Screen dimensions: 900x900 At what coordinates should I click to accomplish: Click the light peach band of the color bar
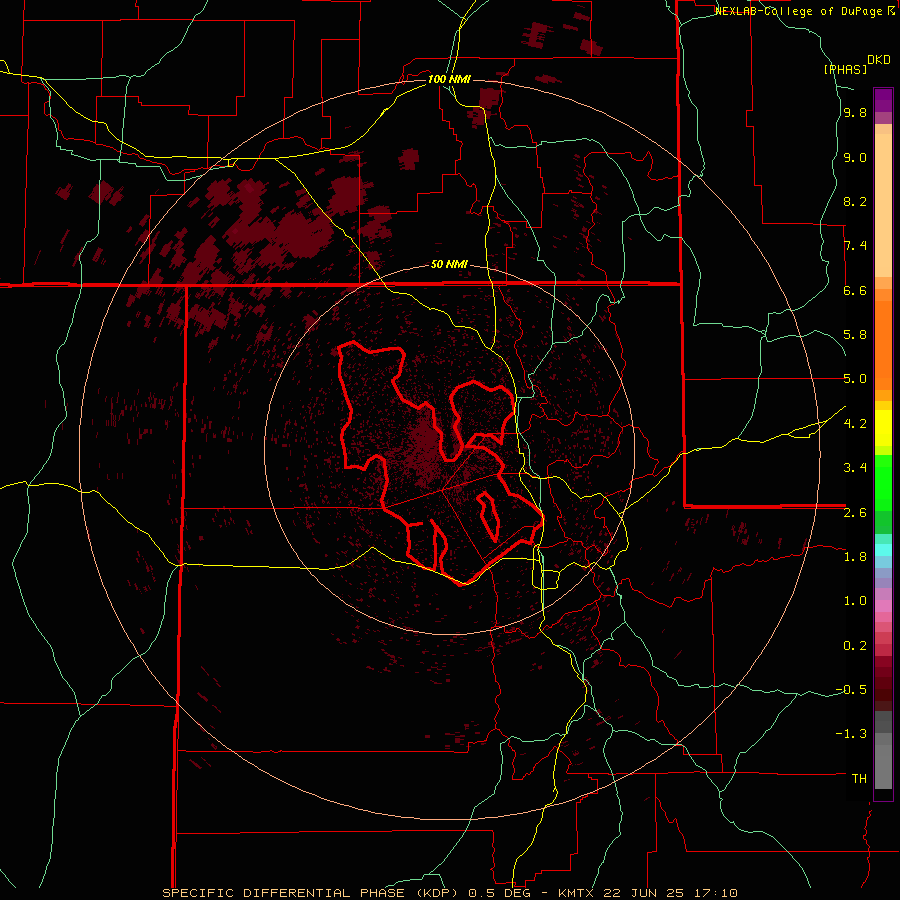883,205
